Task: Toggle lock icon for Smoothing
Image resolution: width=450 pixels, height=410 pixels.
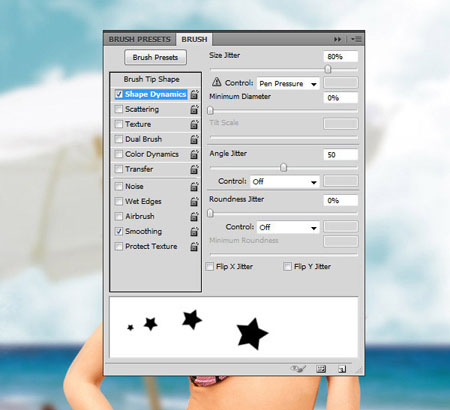Action: click(x=194, y=232)
